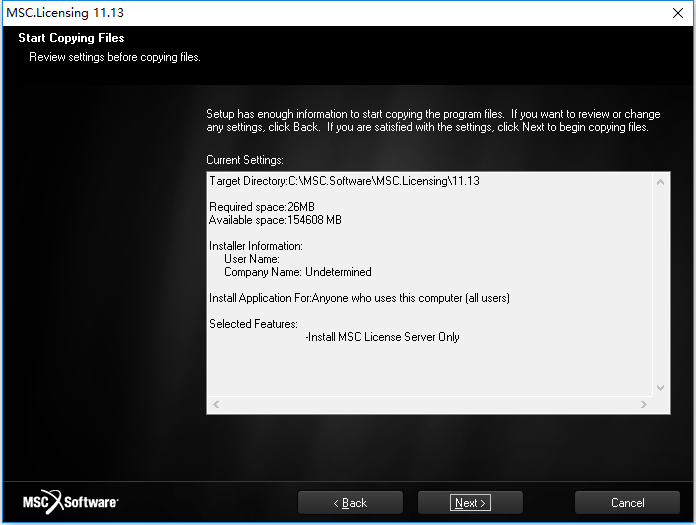Cancel the MSC.Licensing installation
Image resolution: width=696 pixels, height=525 pixels.
(627, 502)
